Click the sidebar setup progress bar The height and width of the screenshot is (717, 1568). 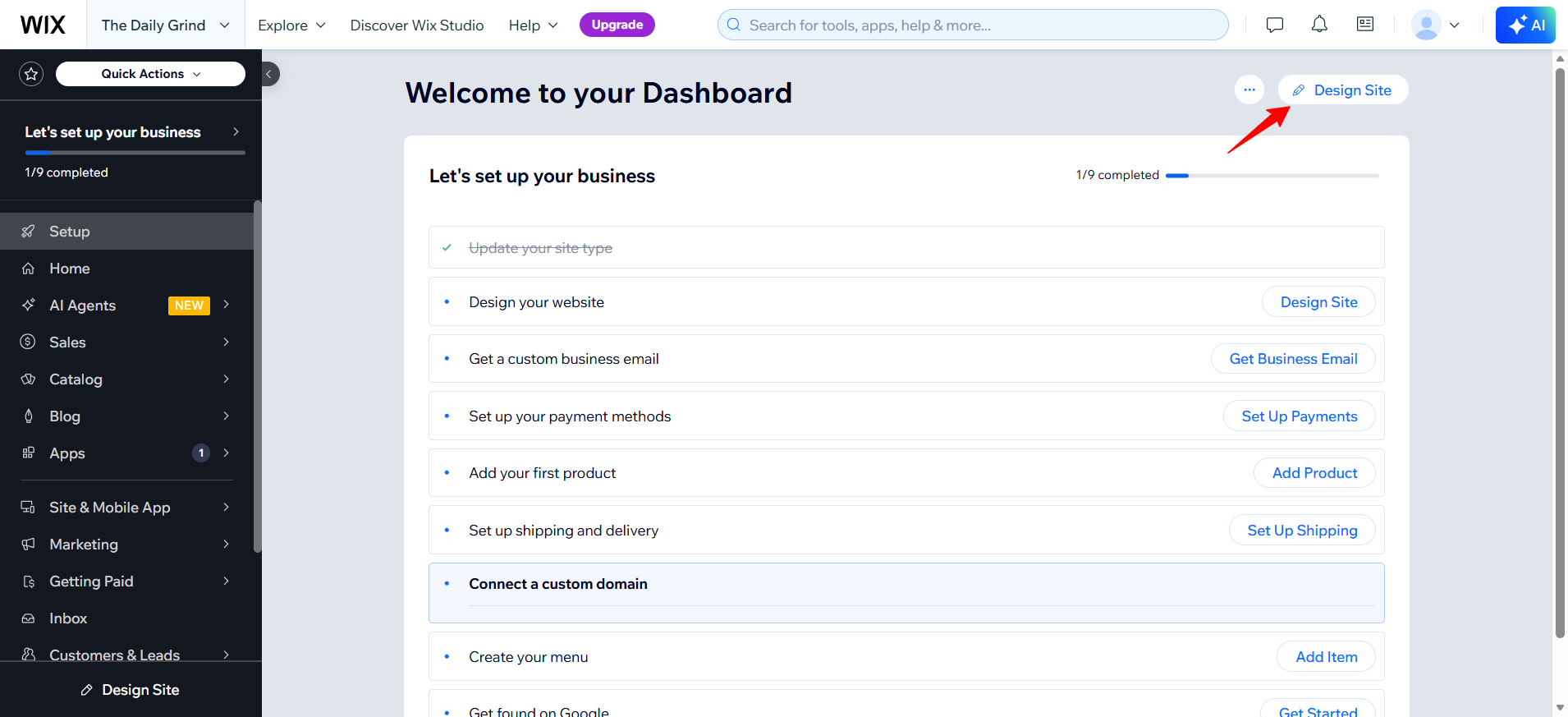pyautogui.click(x=135, y=153)
